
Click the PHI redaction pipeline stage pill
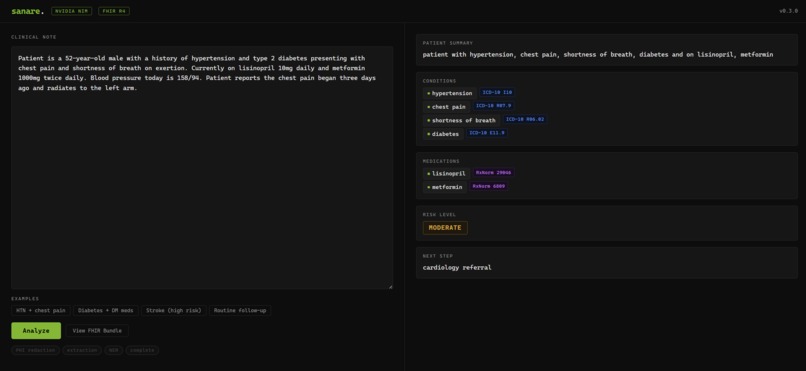tap(35, 350)
